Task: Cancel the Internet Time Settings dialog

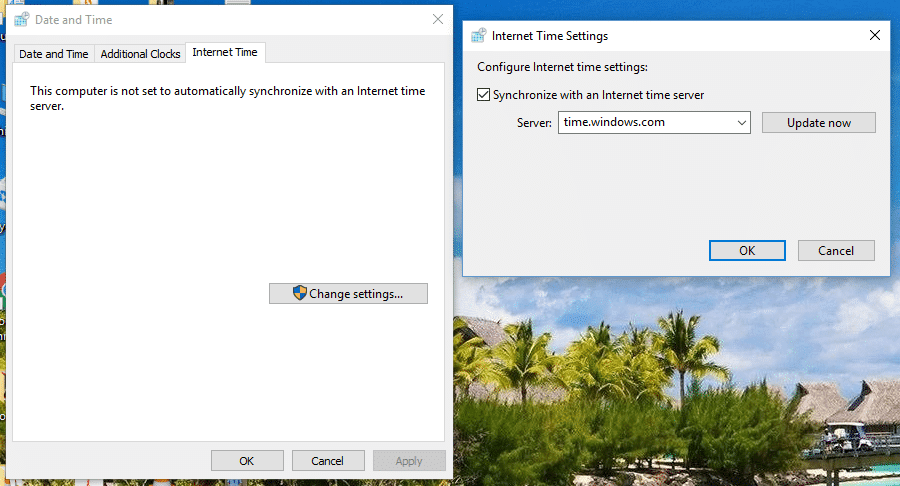Action: (x=836, y=250)
